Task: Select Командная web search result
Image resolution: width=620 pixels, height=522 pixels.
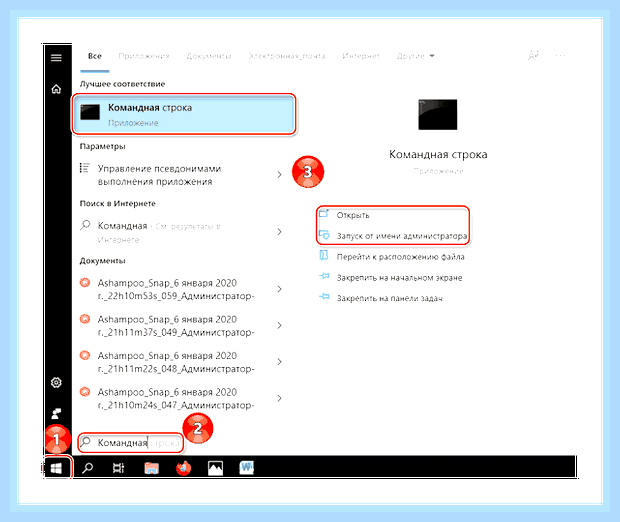Action: (159, 233)
